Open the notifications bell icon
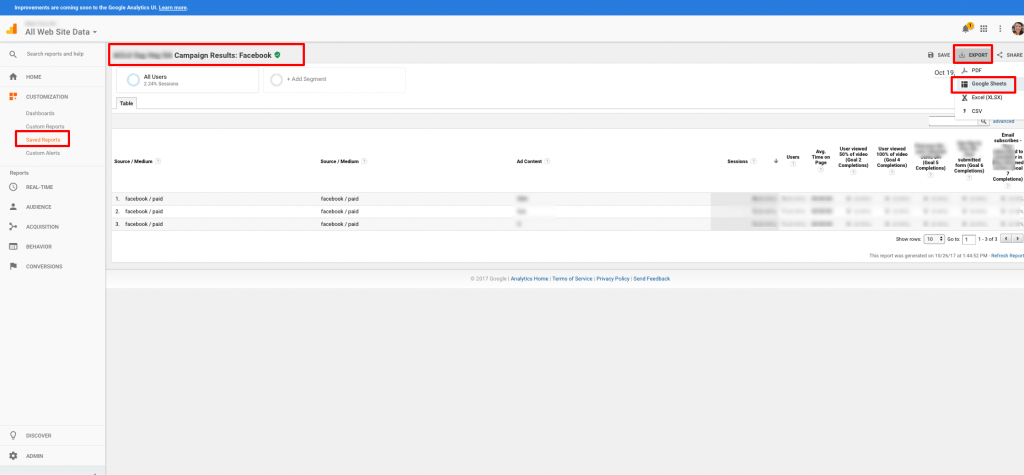This screenshot has height=475, width=1024. (966, 28)
